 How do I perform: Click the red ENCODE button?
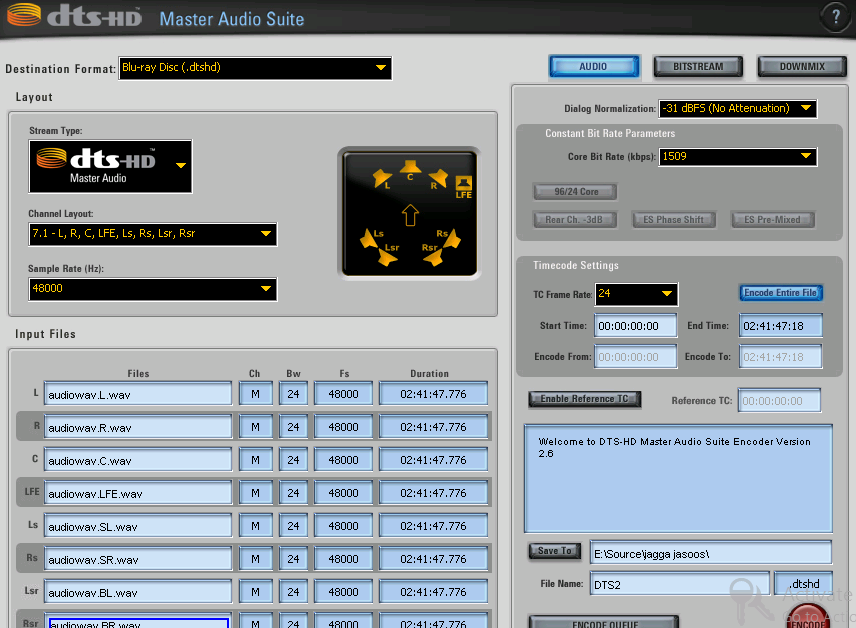pos(808,620)
